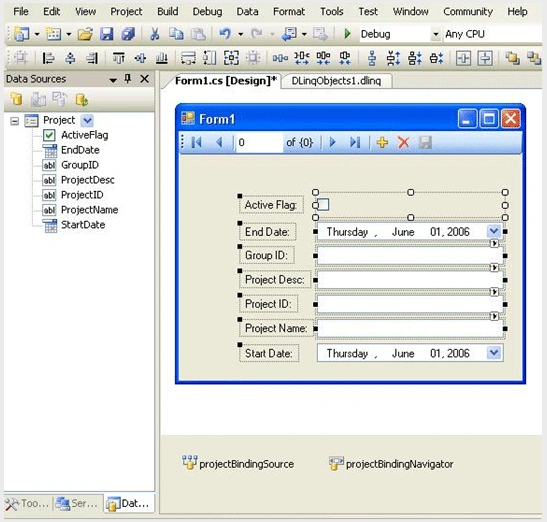Screen dimensions: 547x522
Task: Click Open File folder icon
Action: tap(85, 34)
